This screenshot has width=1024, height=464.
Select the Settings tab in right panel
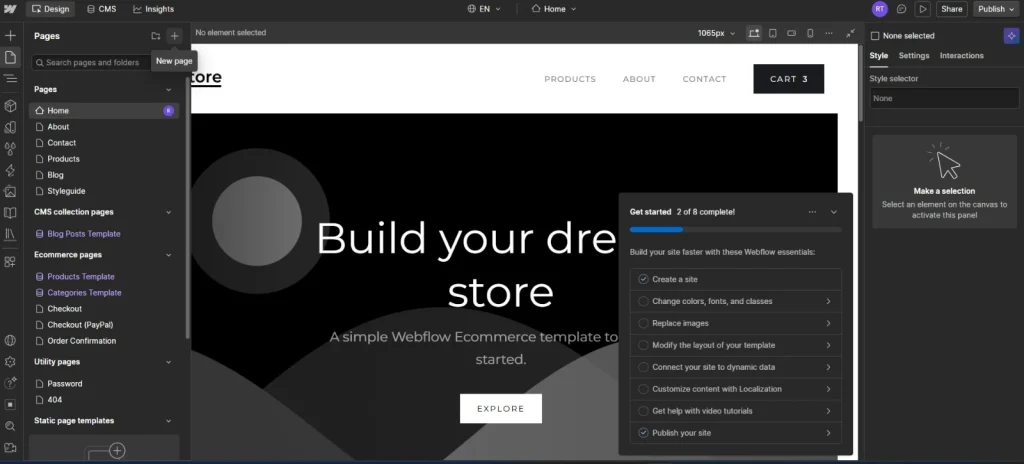(x=914, y=56)
